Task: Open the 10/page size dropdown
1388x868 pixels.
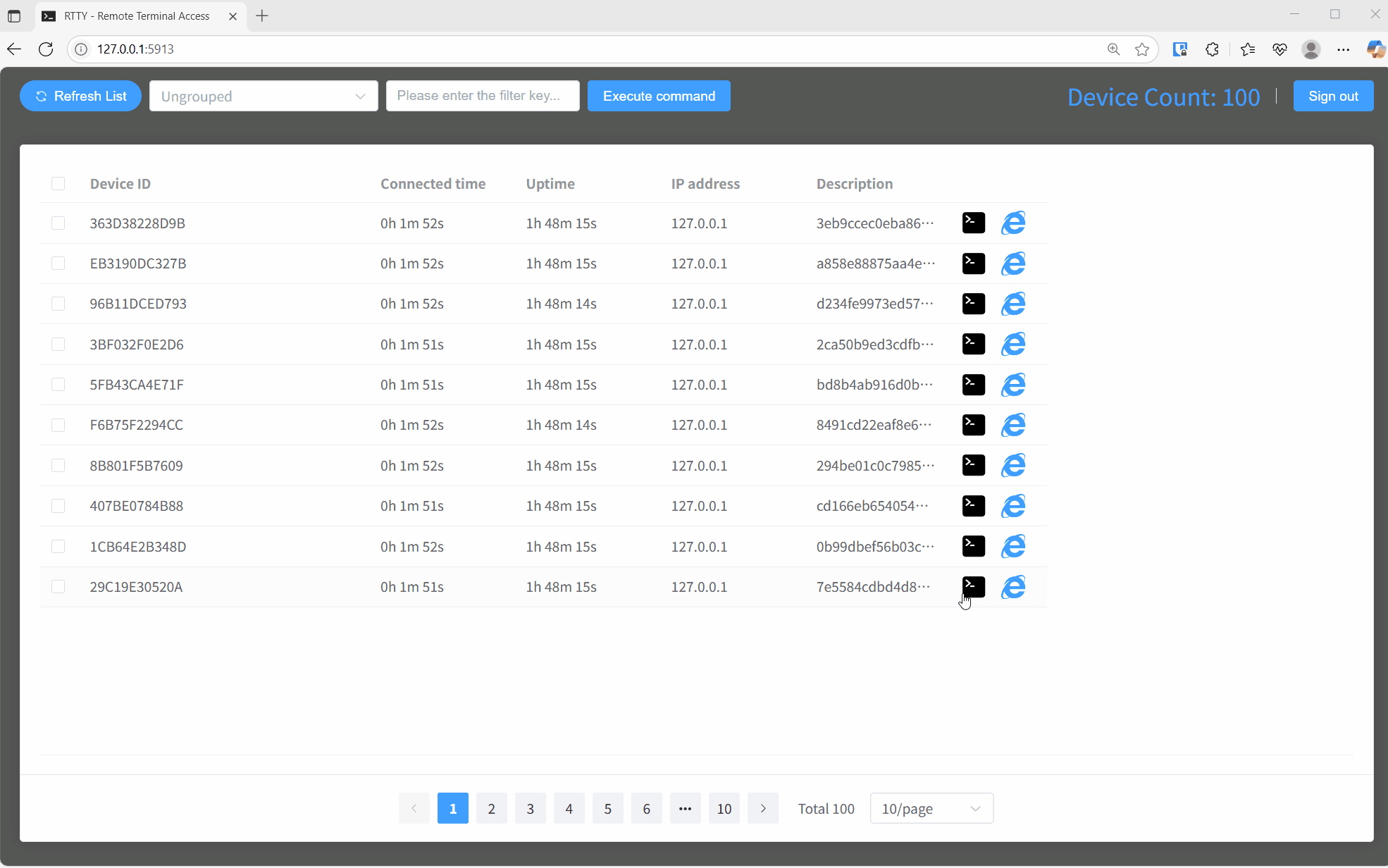Action: [x=931, y=809]
